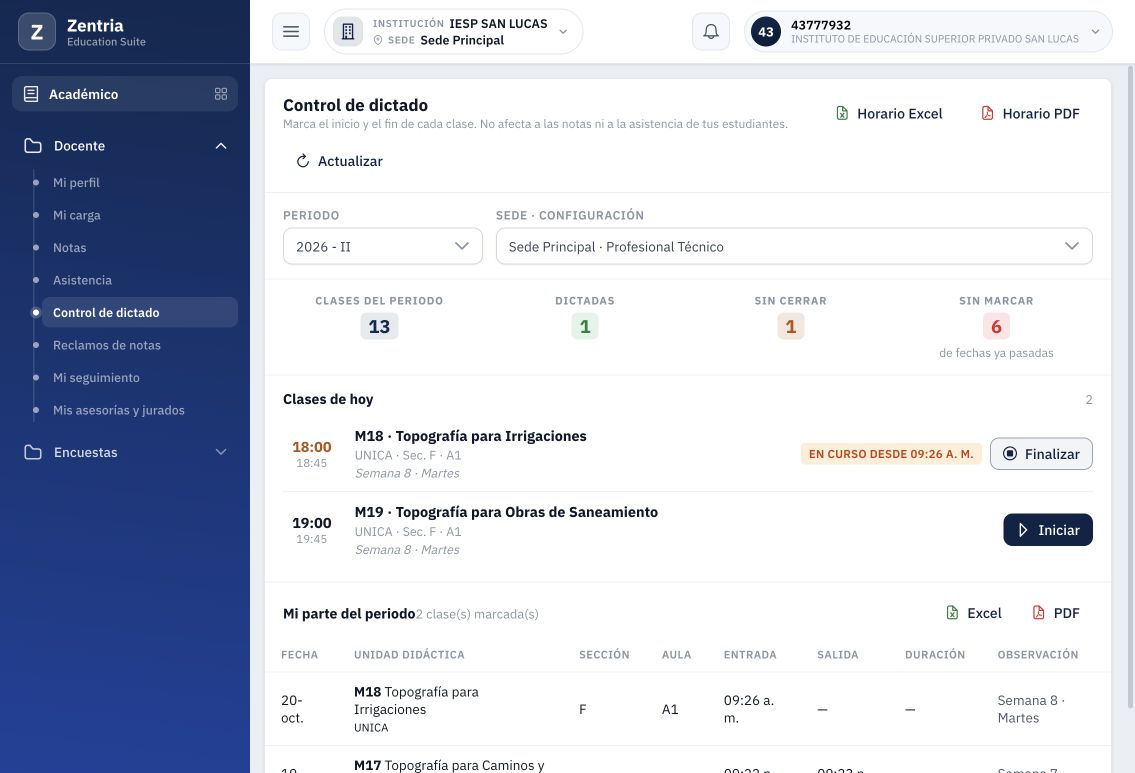This screenshot has height=773, width=1135.
Task: Open the Sede · Configuración dropdown
Action: coord(794,246)
